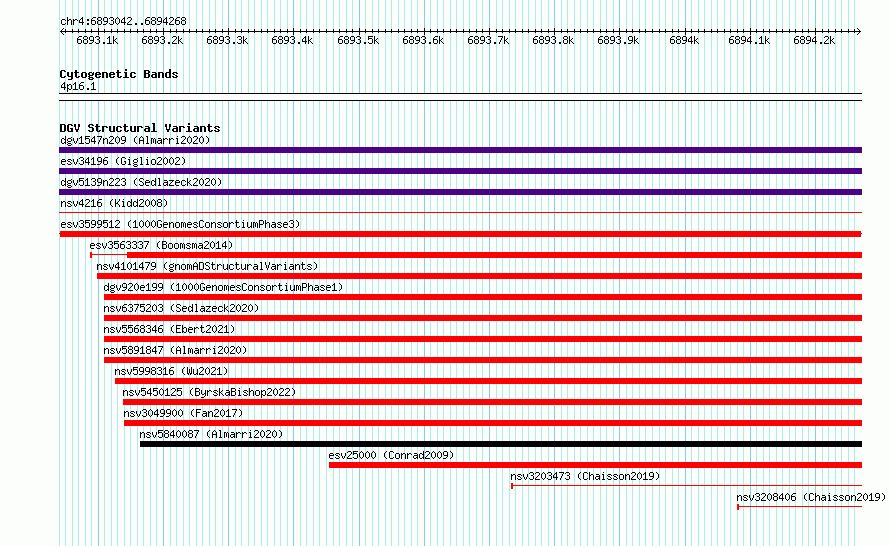Screen dimensions: 890x546
Task: Open nsv5891847 (Almarri2020) variant
Action: [175, 350]
